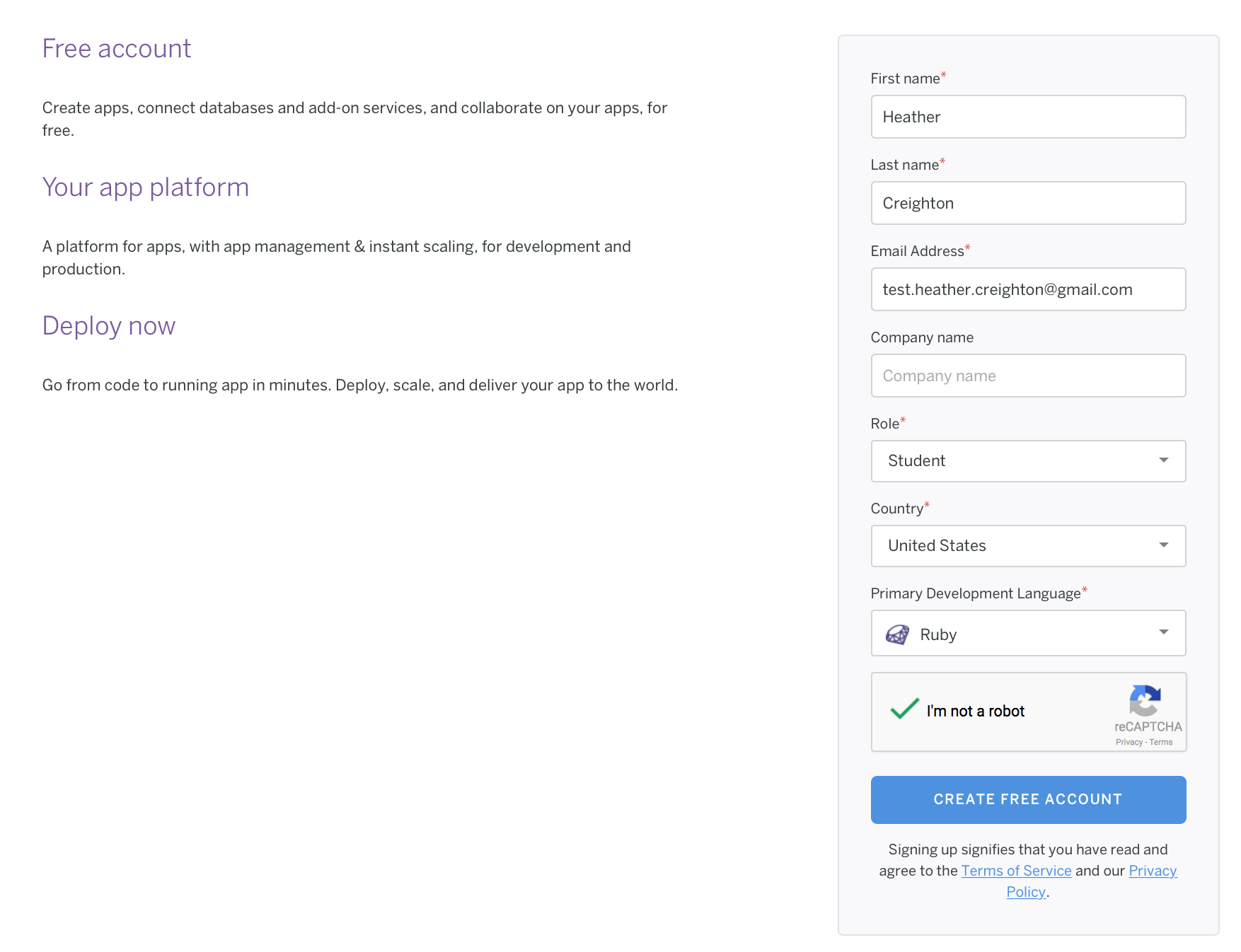
Task: Open the Role dropdown showing Student
Action: point(1028,461)
